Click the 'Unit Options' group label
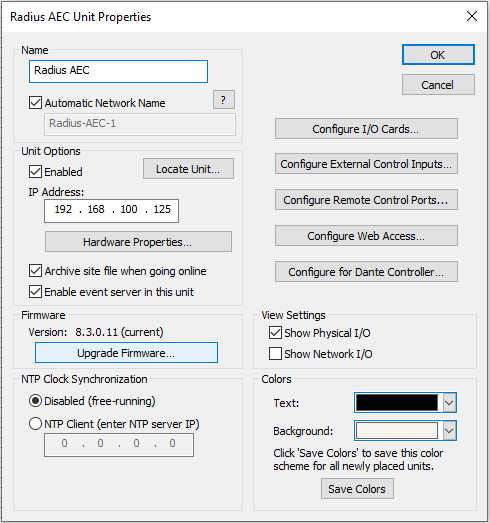 coord(51,151)
